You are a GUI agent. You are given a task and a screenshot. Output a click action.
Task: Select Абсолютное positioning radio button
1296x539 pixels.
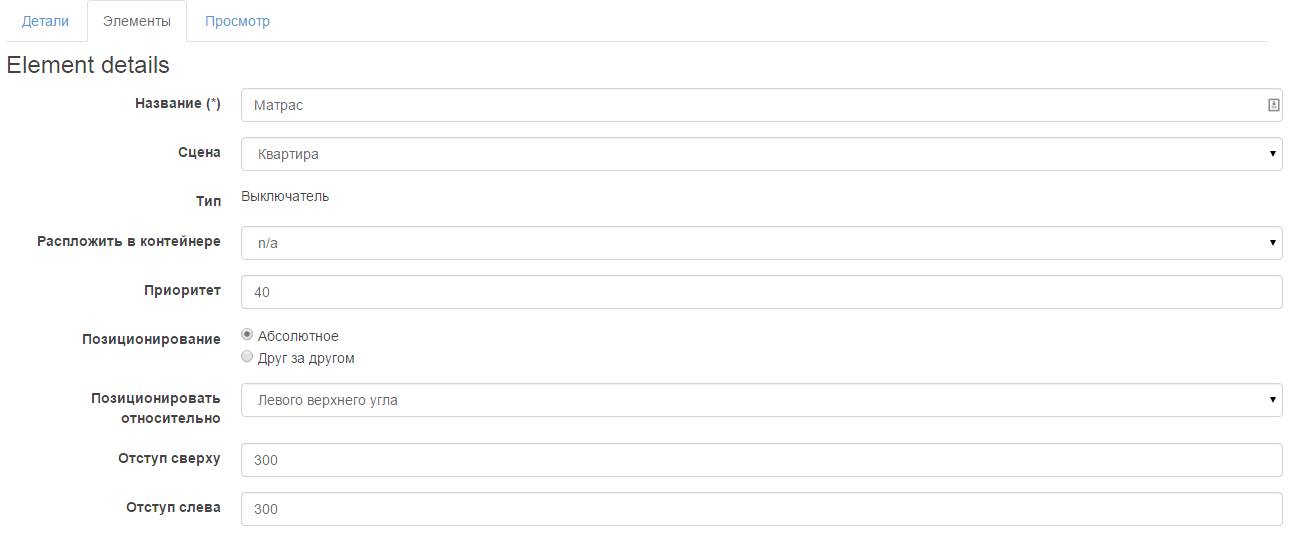[247, 336]
